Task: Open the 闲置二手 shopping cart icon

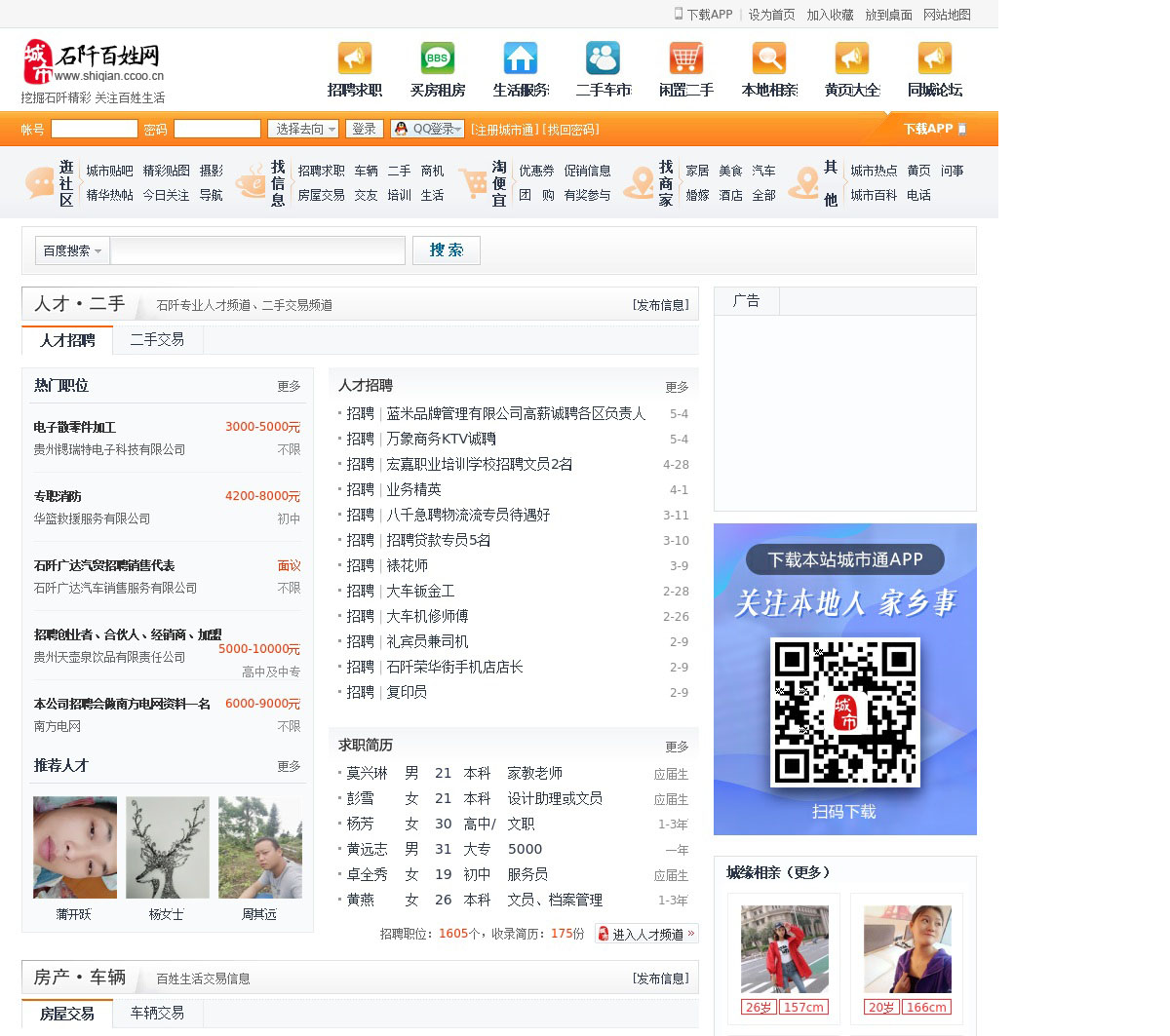Action: [685, 58]
